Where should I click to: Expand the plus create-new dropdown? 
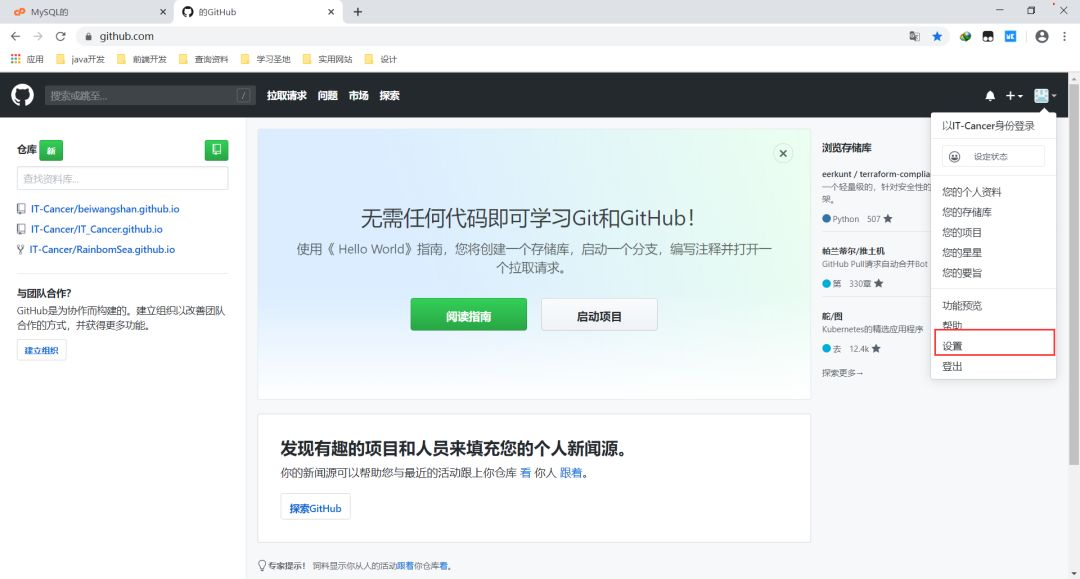[x=1014, y=96]
